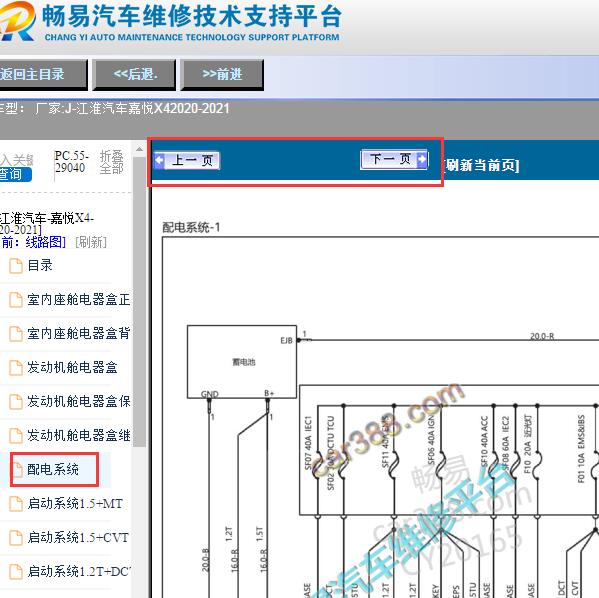Go forward with >>前进 button

click(222, 75)
